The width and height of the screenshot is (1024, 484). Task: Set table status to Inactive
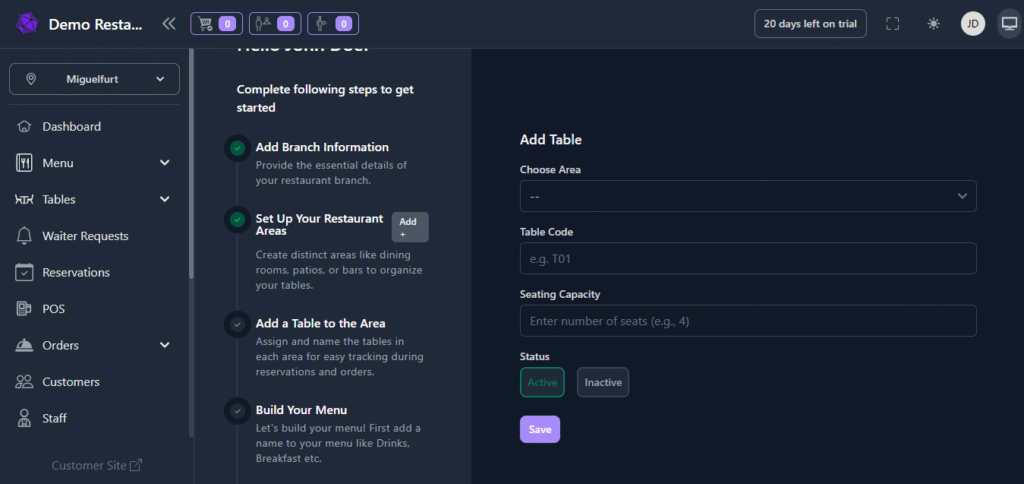coord(602,382)
